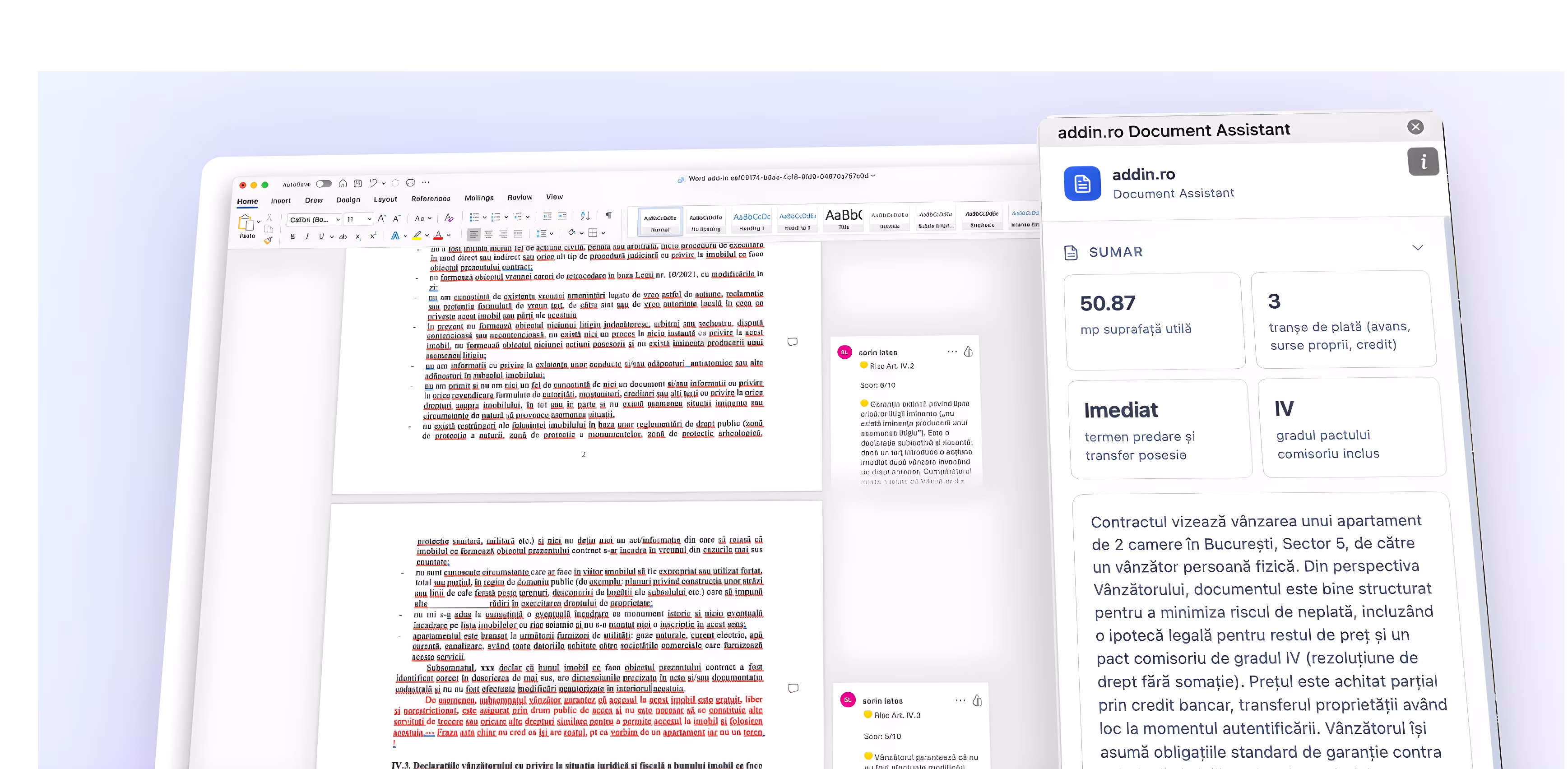Click the Borders grid icon

click(x=593, y=232)
